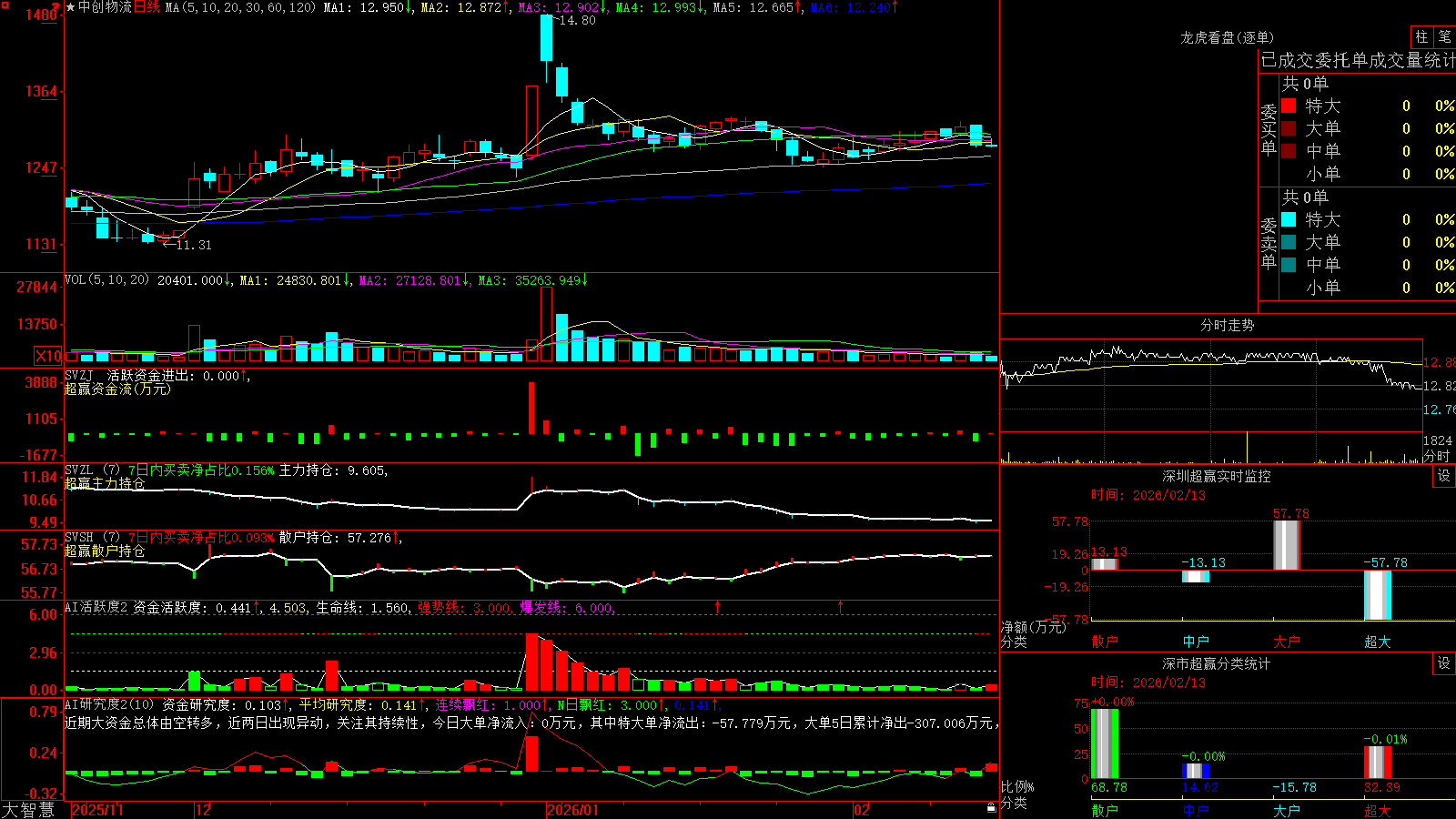The image size is (1456, 819).
Task: Click the red question-mark help icon
Action: 56,5
